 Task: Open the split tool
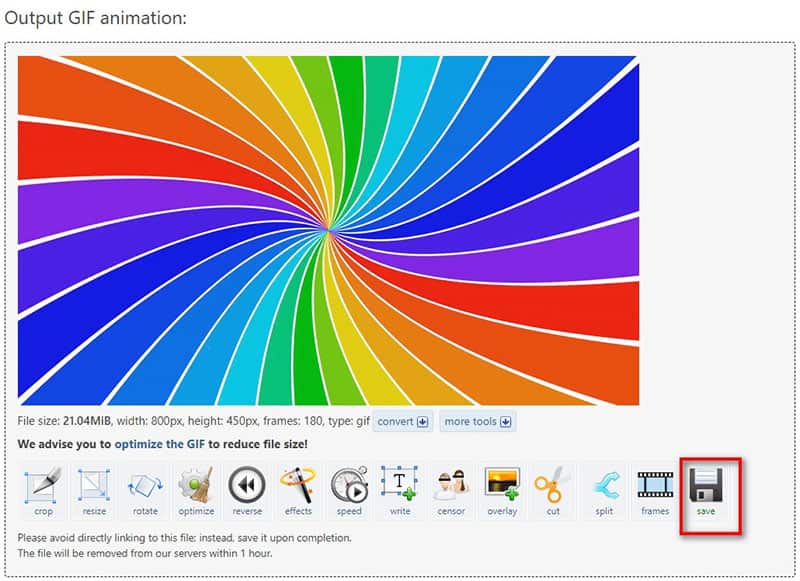point(604,491)
